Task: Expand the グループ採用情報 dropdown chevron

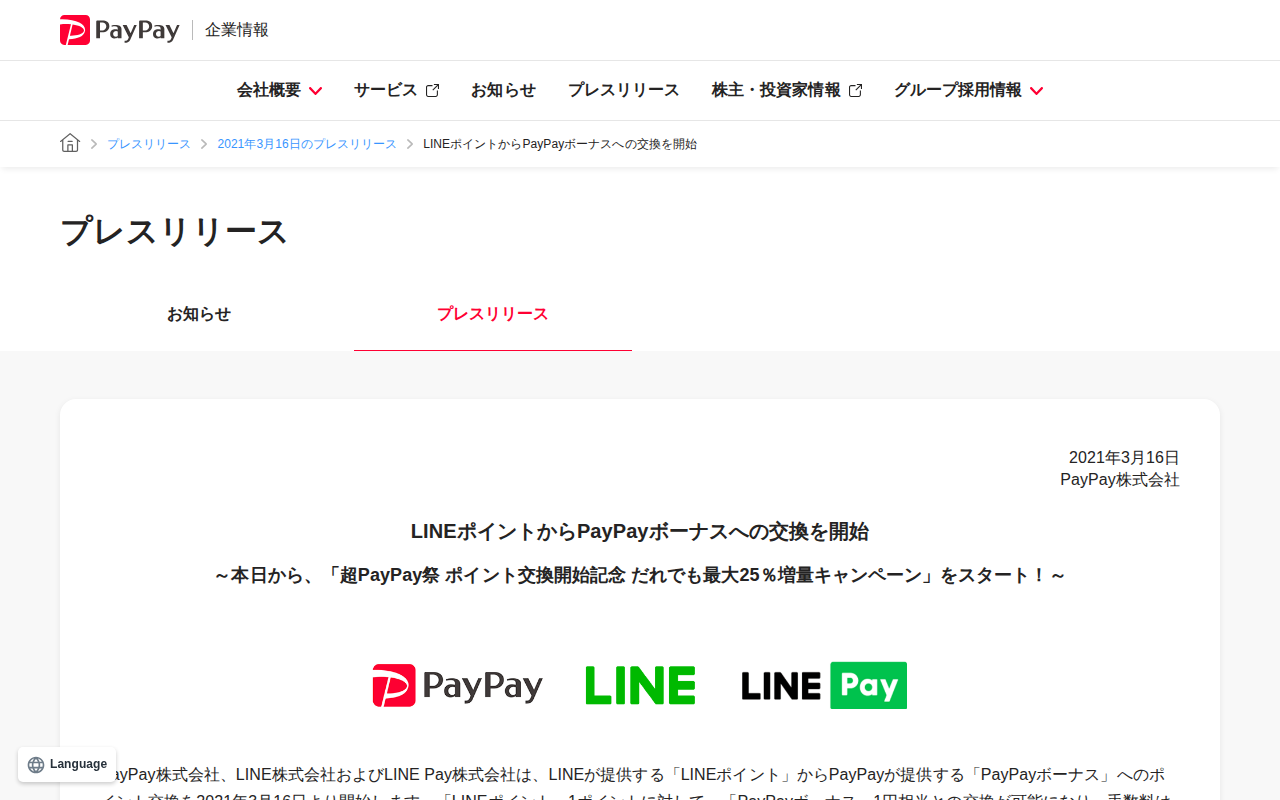Action: (x=1036, y=91)
